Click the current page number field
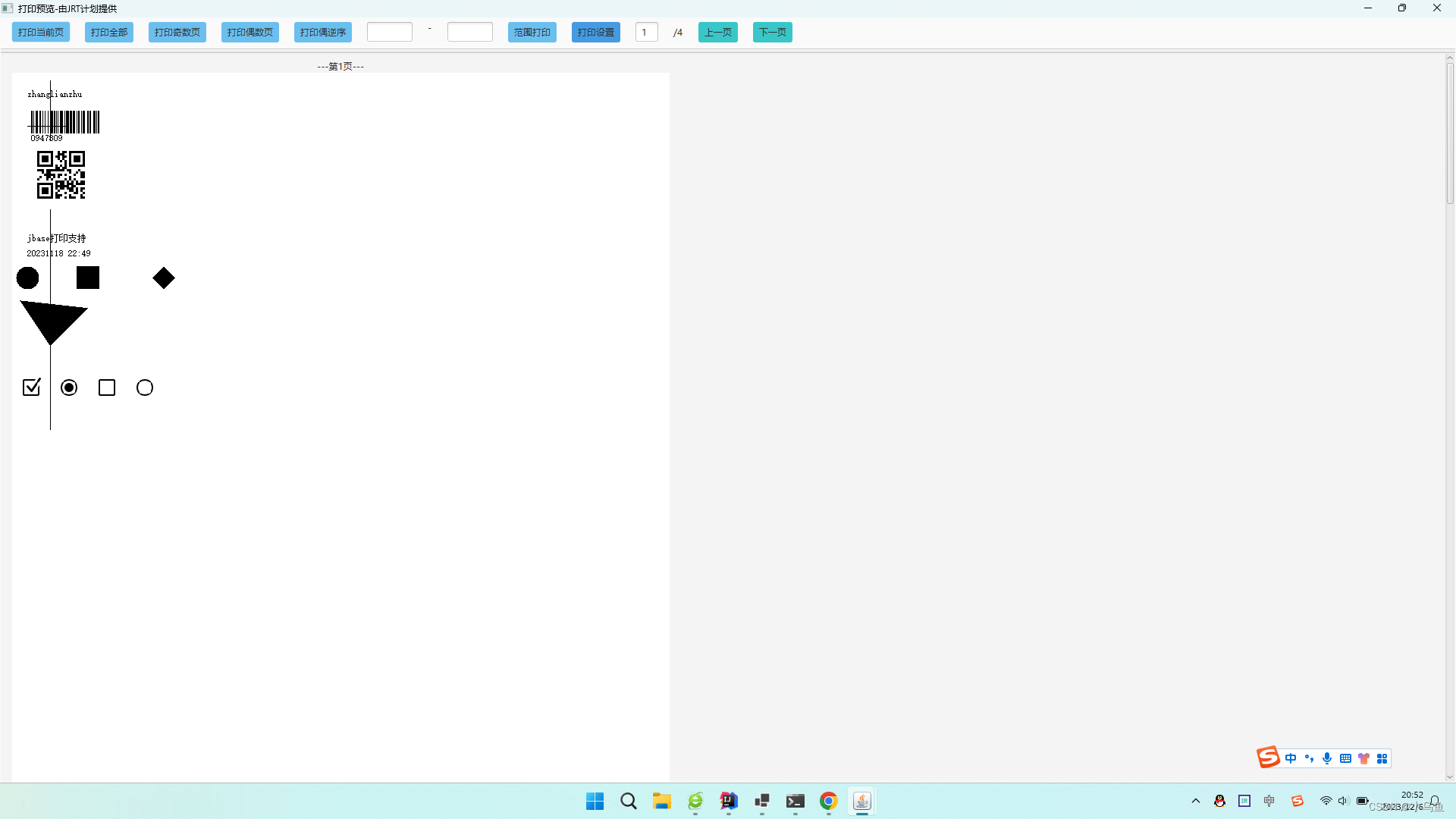 click(x=647, y=32)
